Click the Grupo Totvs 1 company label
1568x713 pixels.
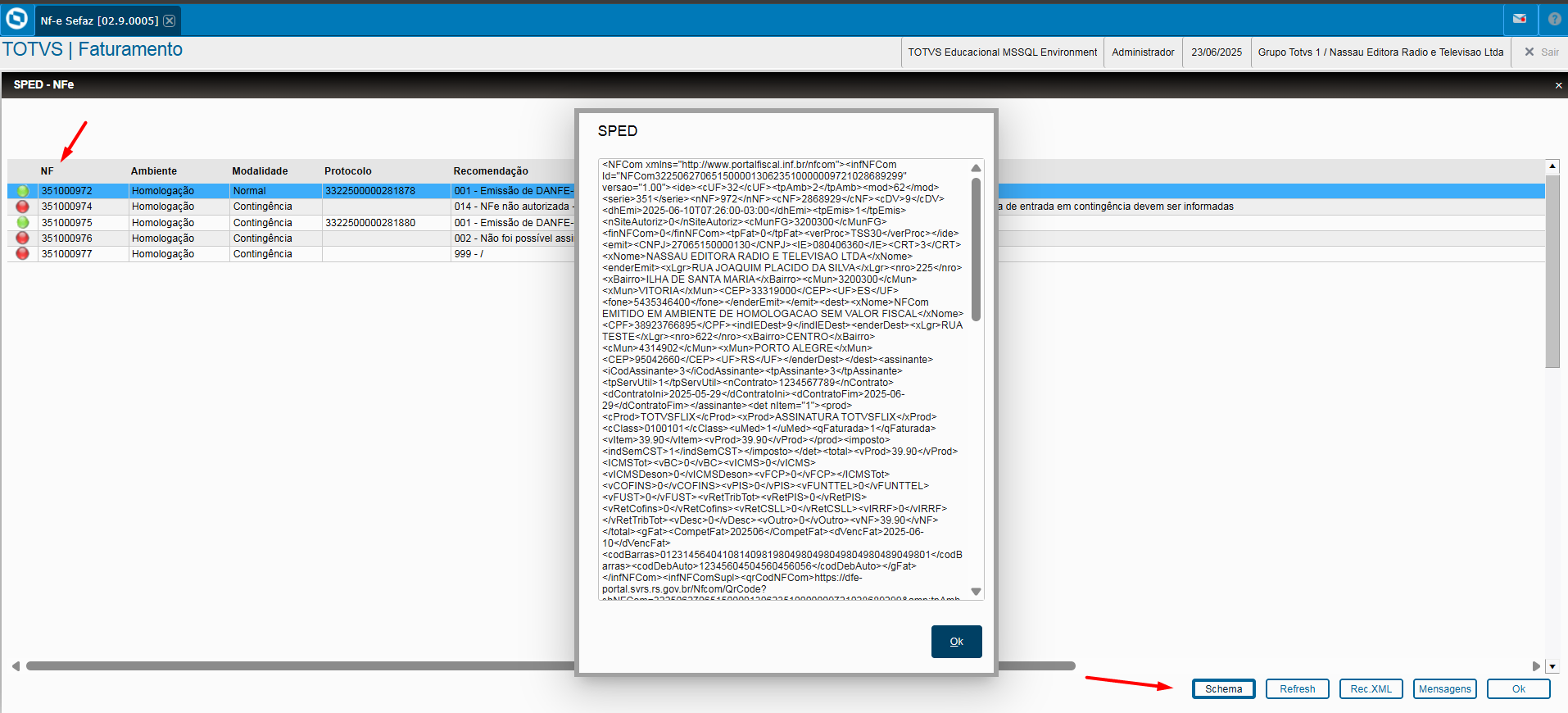click(1380, 52)
